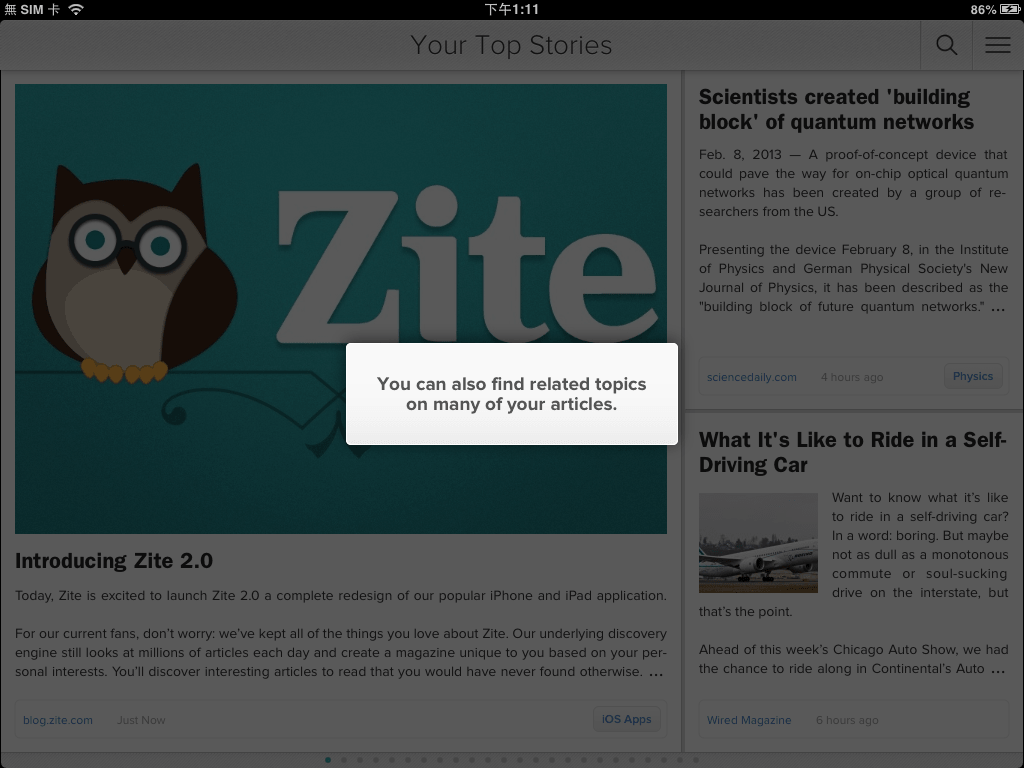Open the hamburger menu icon
Screen dimensions: 1024x768
coord(998,45)
